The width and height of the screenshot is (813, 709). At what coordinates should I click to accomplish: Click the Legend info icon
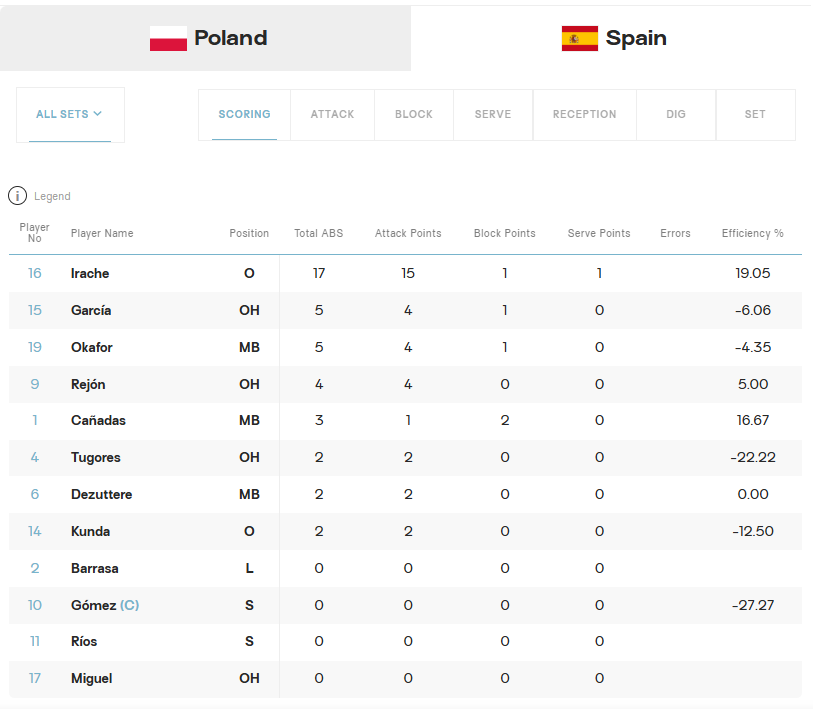pos(17,196)
